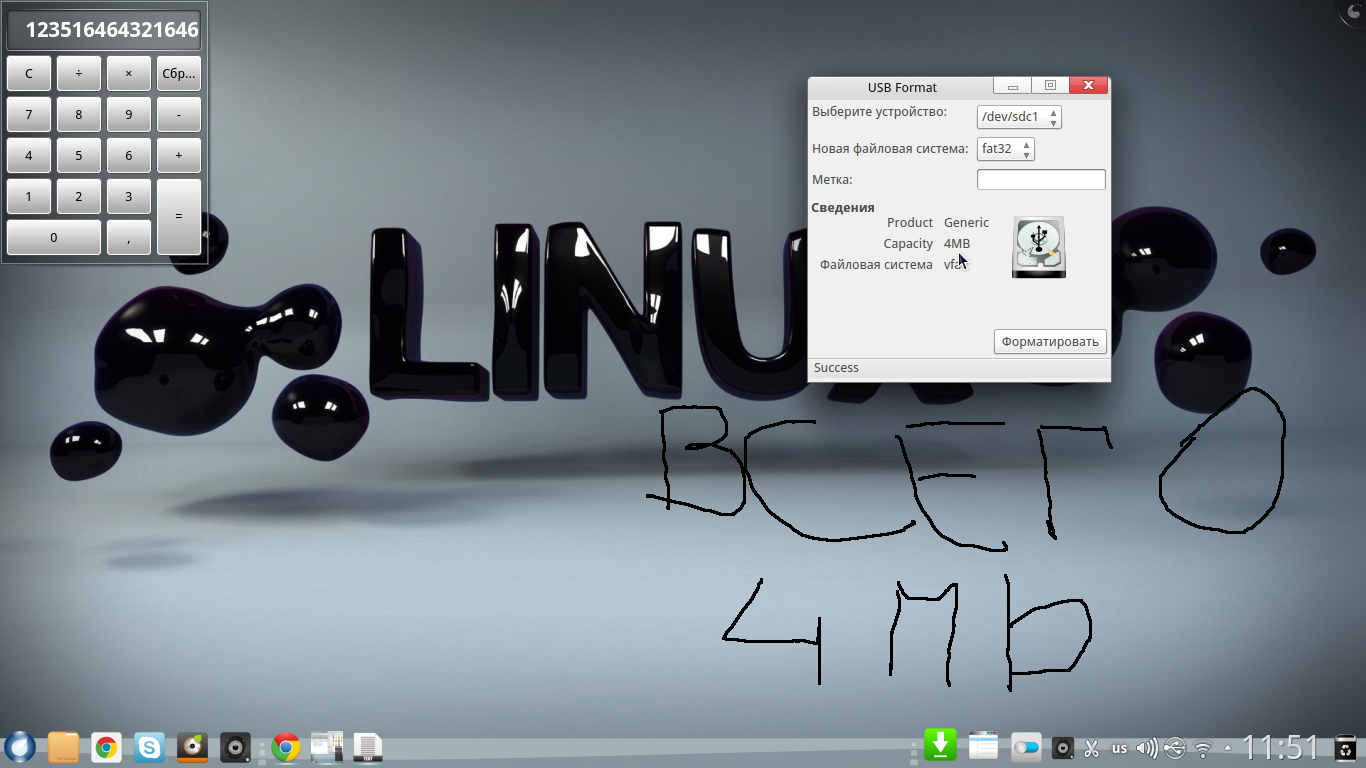
Task: Open the desktop toolbox corner button
Action: click(1352, 12)
